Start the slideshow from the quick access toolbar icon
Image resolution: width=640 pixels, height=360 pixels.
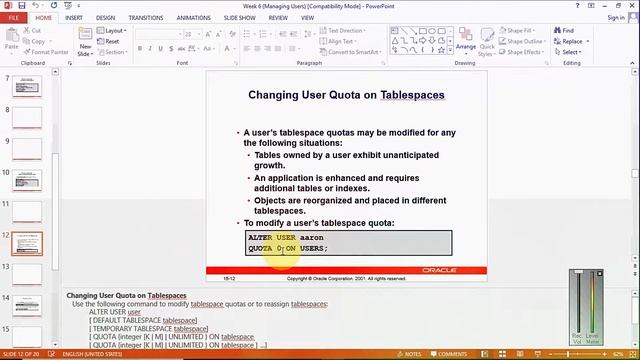click(68, 6)
